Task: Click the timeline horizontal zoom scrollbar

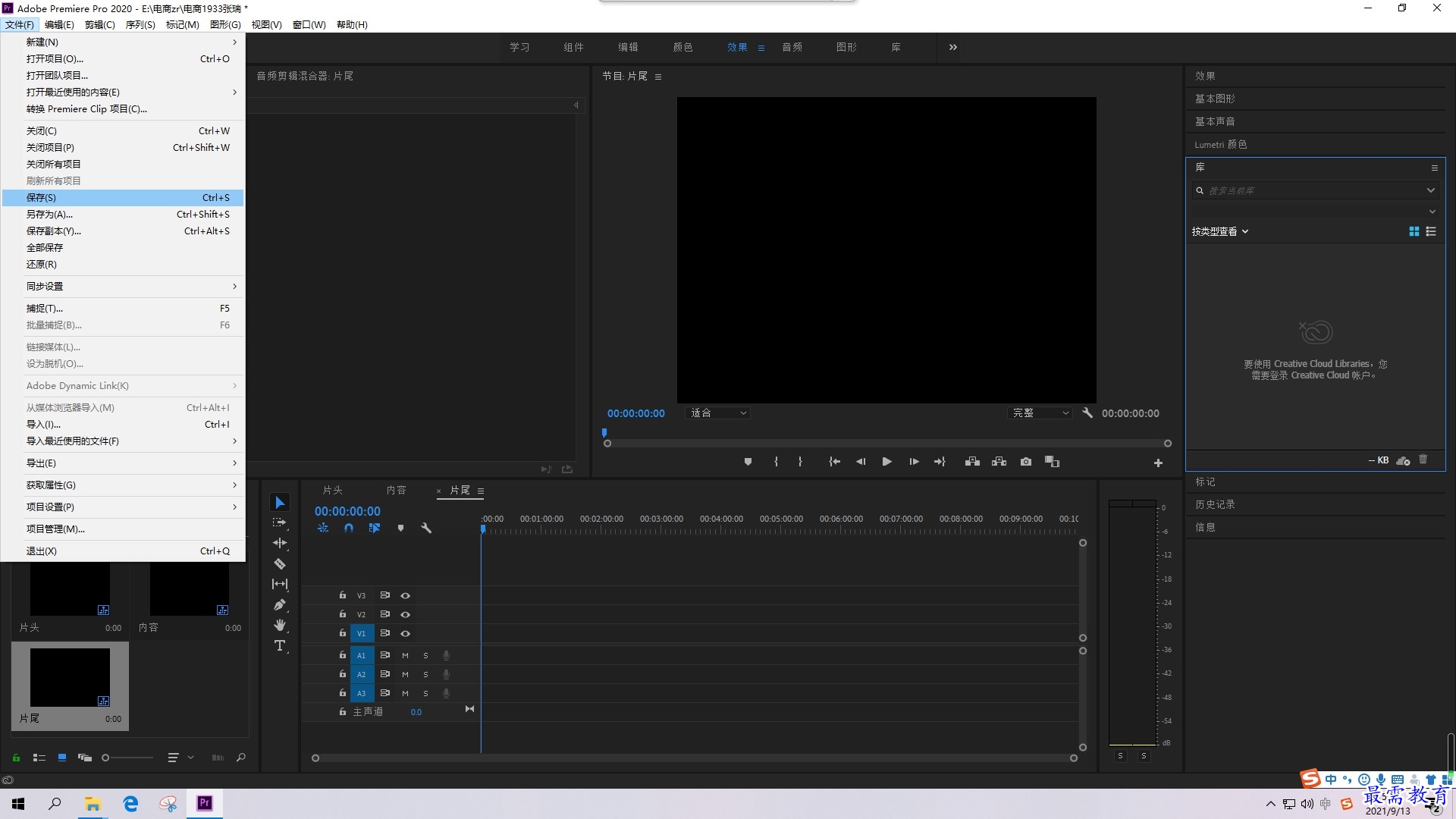Action: tap(695, 758)
